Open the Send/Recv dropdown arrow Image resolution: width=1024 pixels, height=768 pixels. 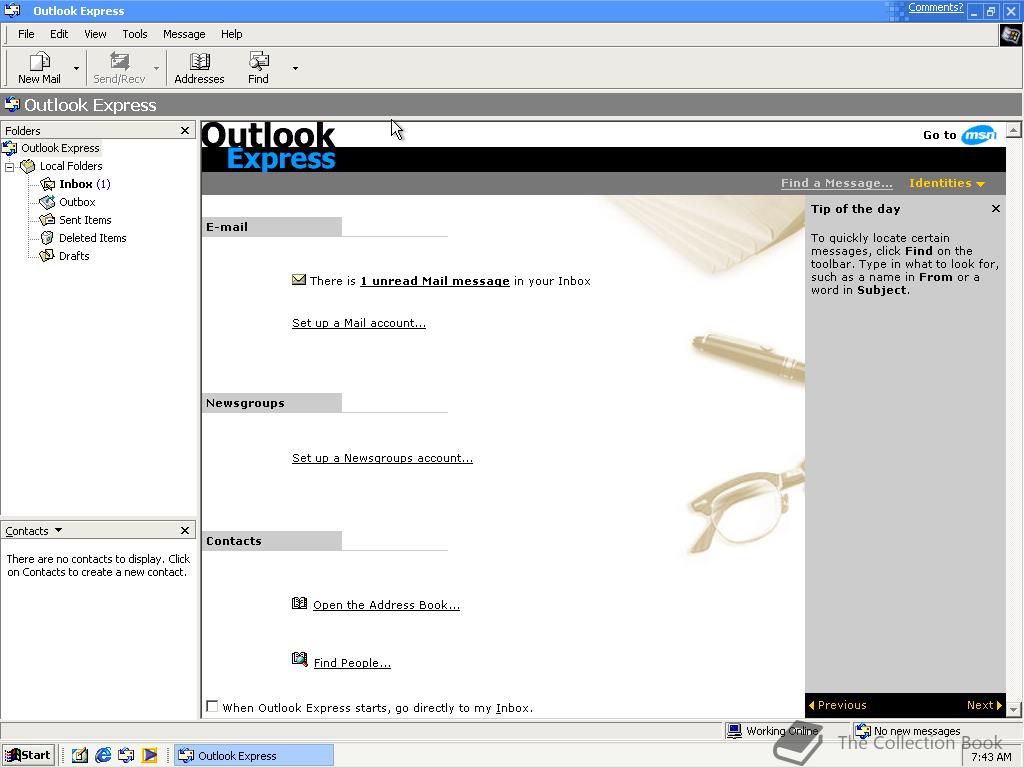coord(156,68)
